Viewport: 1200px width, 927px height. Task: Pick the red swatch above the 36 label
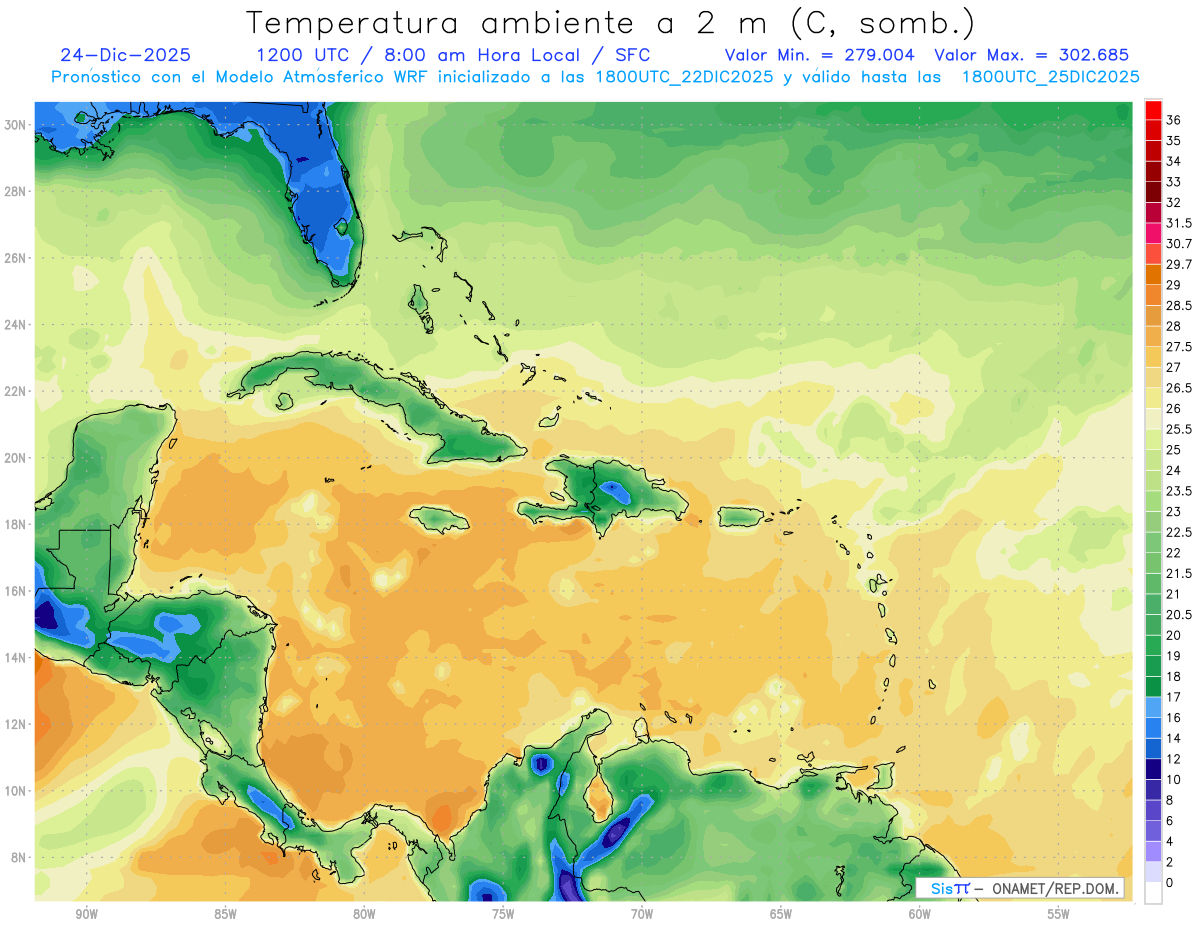[x=1153, y=110]
